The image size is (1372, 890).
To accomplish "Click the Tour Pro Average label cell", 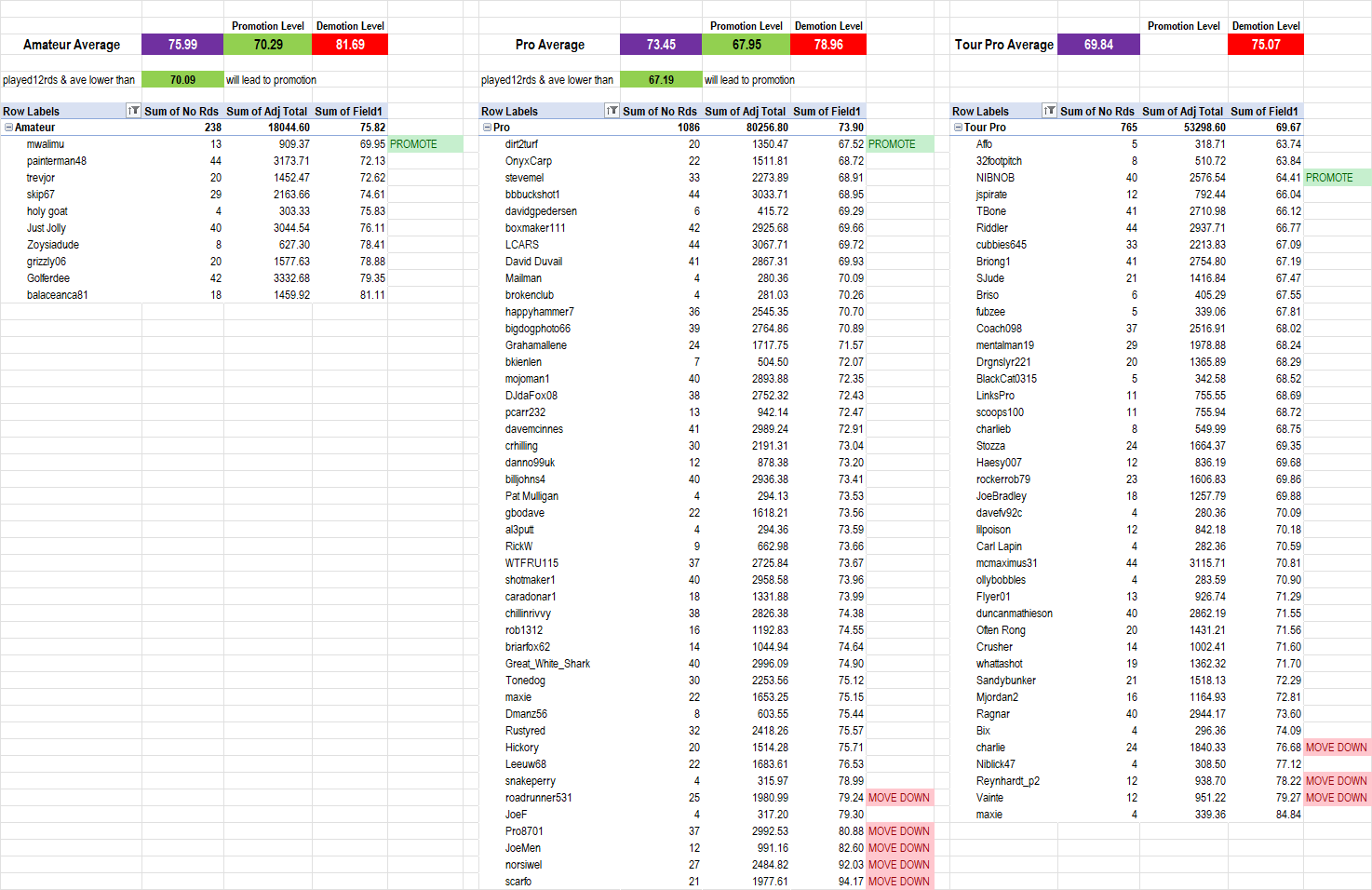I will pyautogui.click(x=1003, y=45).
